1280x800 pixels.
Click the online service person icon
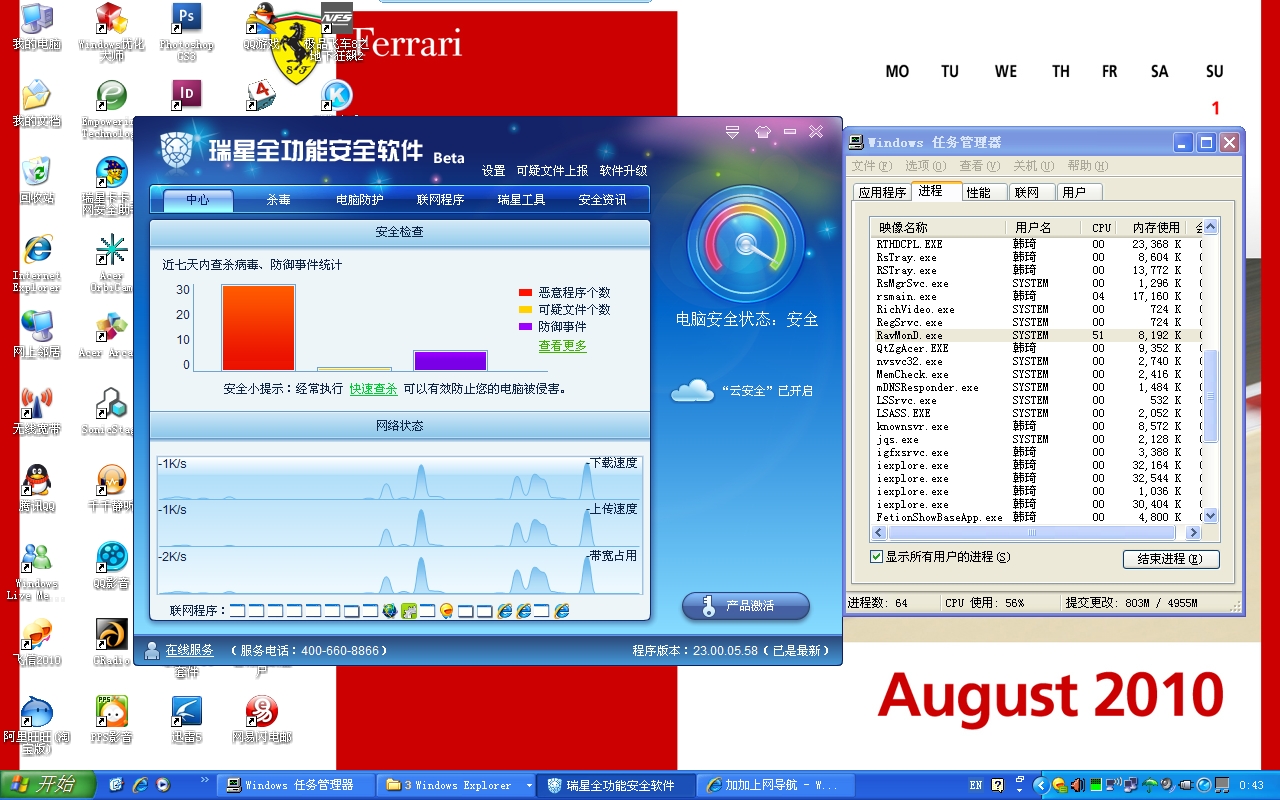(152, 650)
